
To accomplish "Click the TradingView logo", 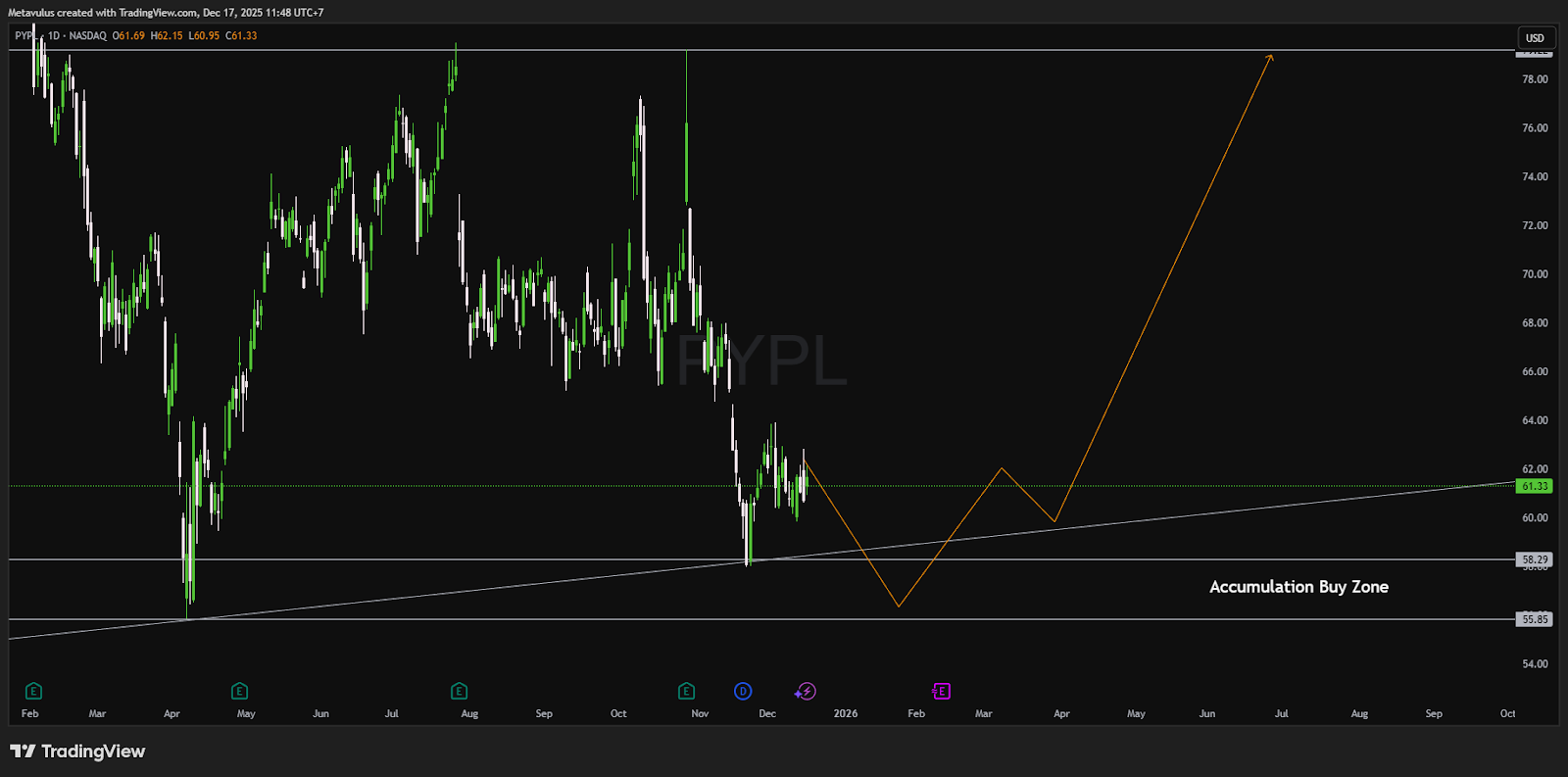I will pyautogui.click(x=77, y=752).
